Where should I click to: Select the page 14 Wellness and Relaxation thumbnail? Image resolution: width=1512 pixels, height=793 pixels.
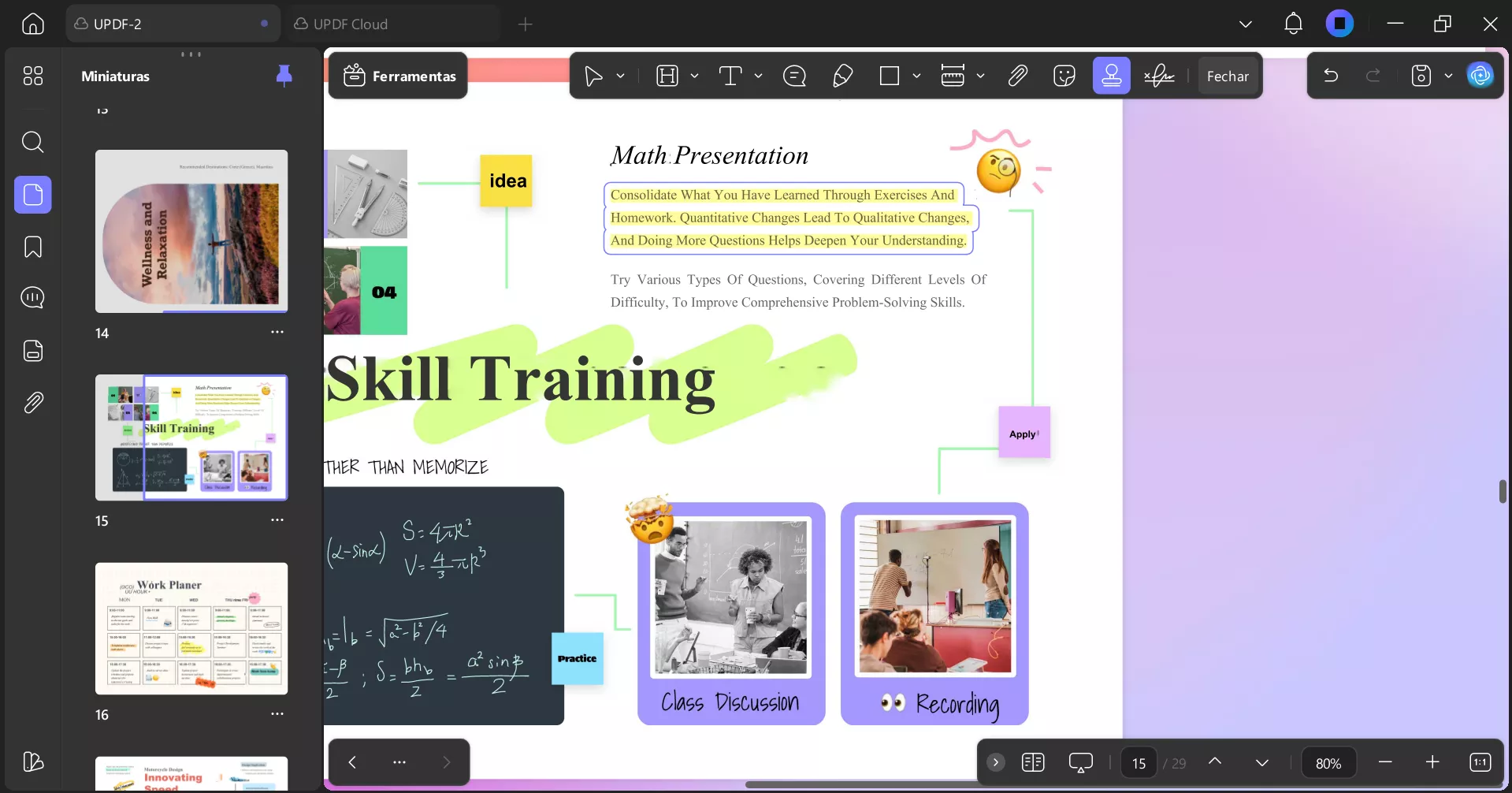coord(191,231)
